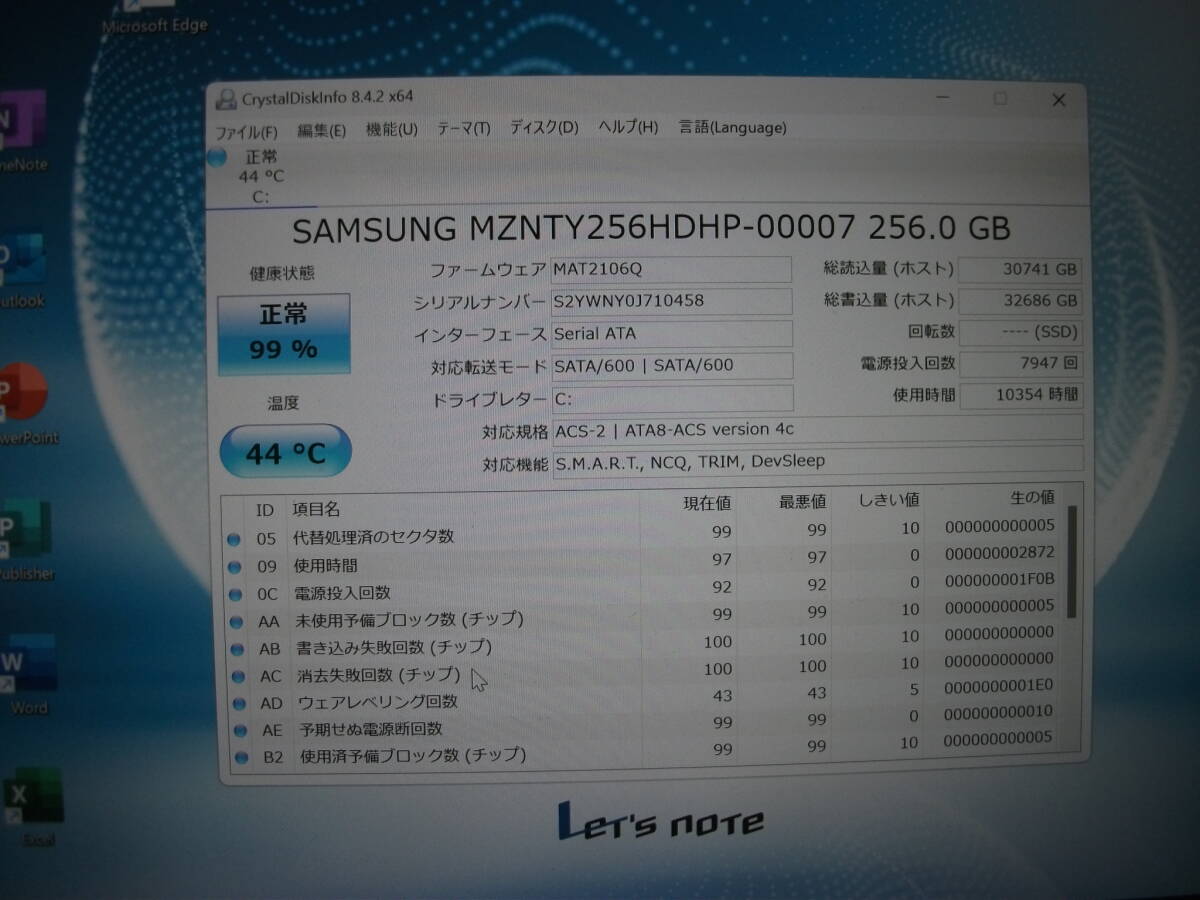The image size is (1200, 900).
Task: Open the 言語(Language) menu
Action: coord(733,127)
